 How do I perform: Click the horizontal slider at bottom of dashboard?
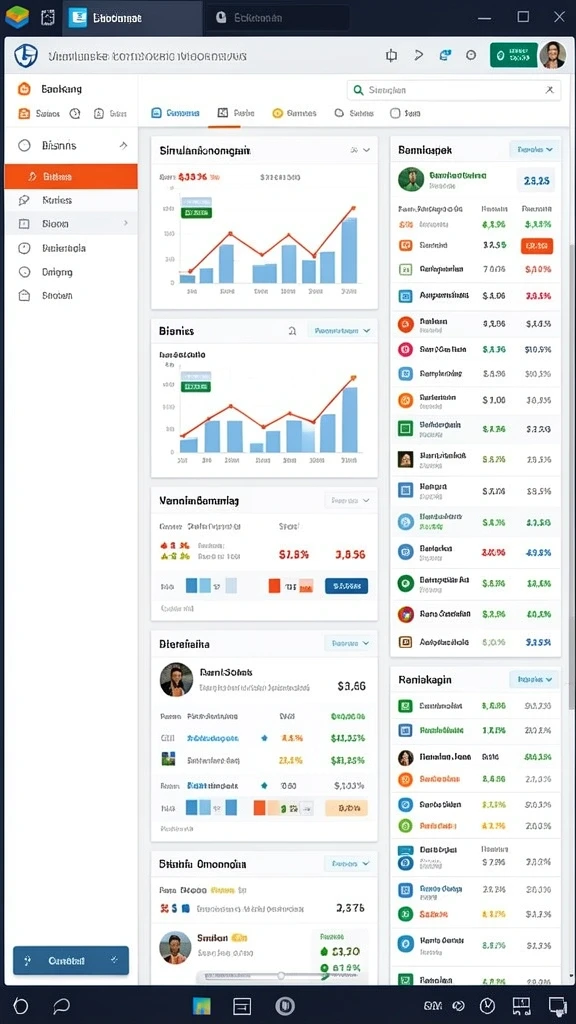point(264,976)
